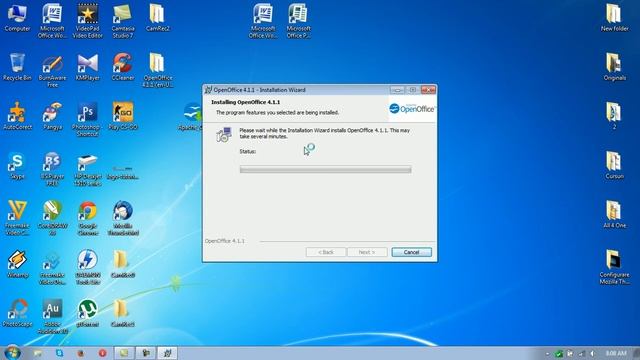
Task: Select the Google Chrome shortcut
Action: coord(88,218)
